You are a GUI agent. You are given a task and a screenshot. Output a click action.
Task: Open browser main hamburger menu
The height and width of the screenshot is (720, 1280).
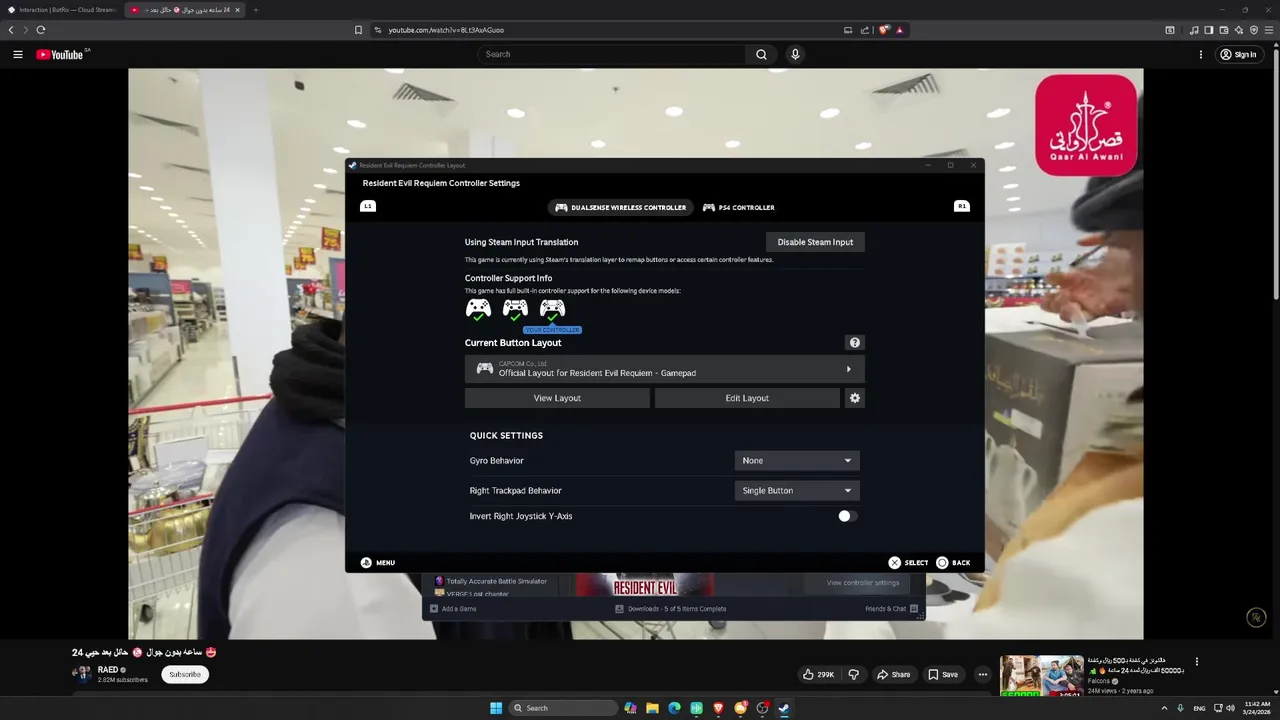coord(1269,30)
